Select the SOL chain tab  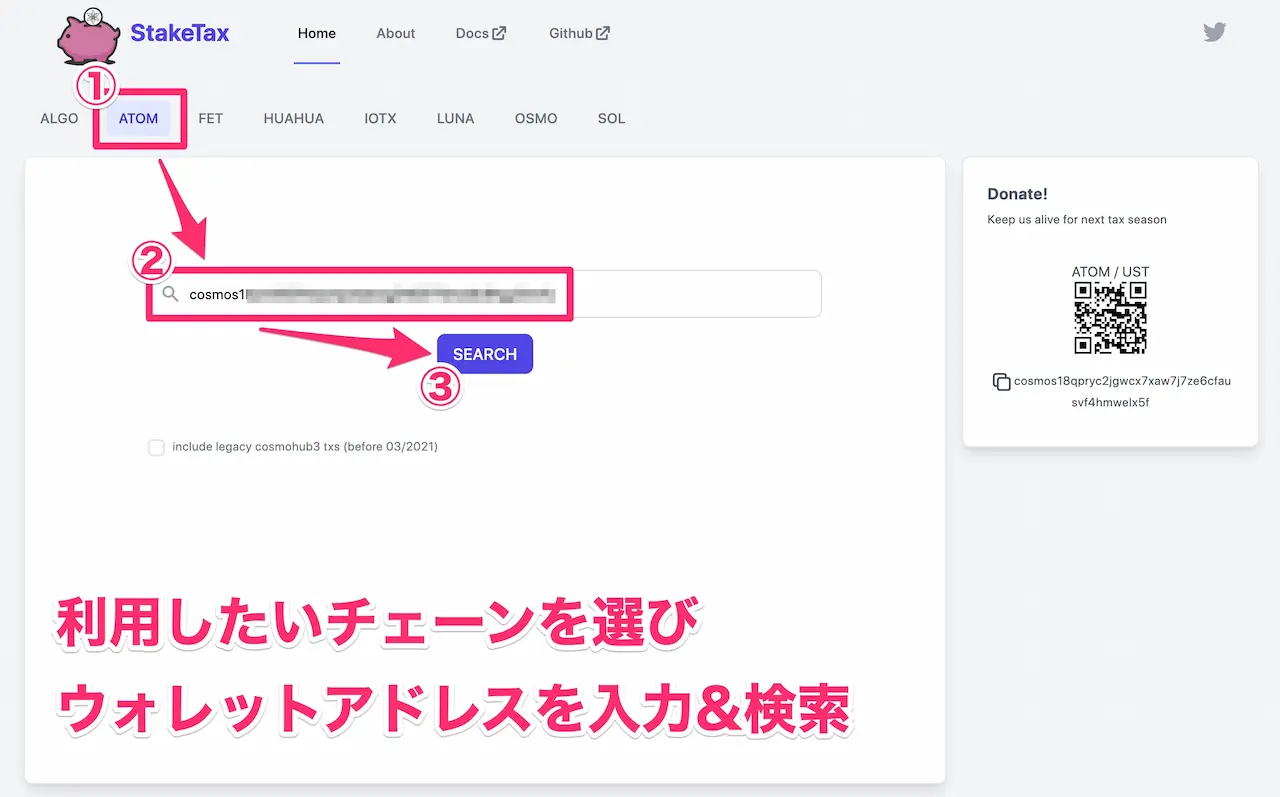pos(612,118)
